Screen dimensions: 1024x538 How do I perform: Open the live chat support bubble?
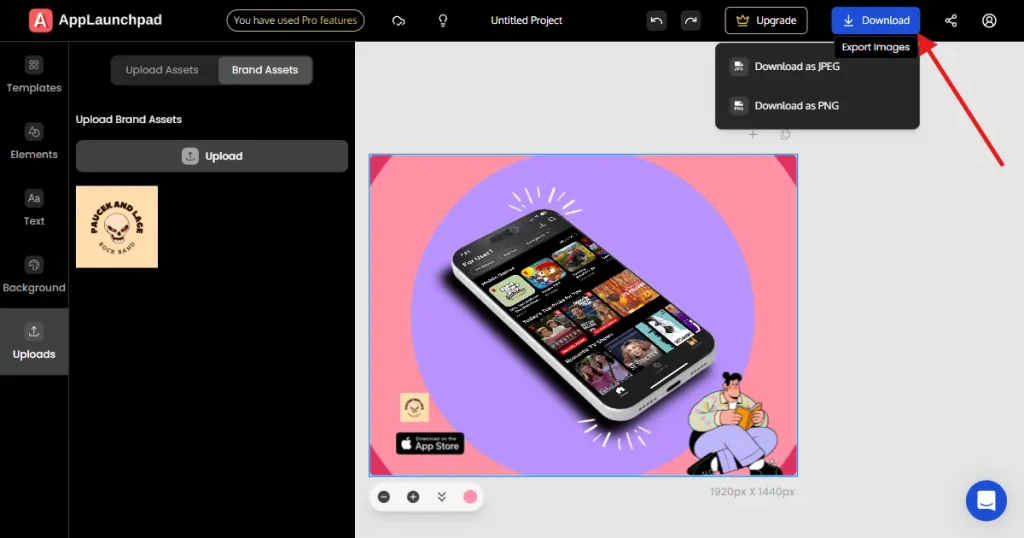tap(986, 501)
